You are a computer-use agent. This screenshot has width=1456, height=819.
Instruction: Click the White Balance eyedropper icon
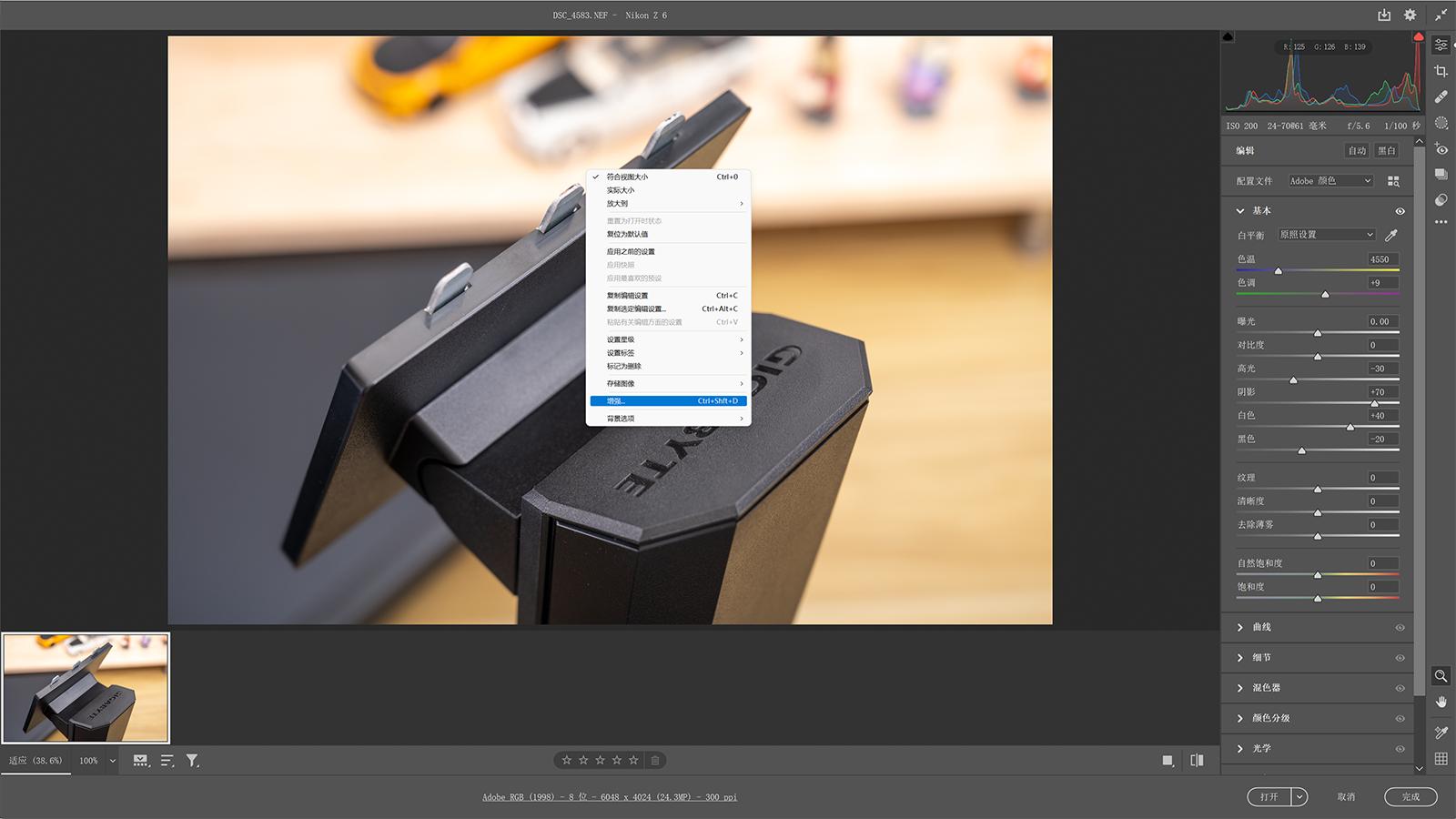tap(1390, 235)
